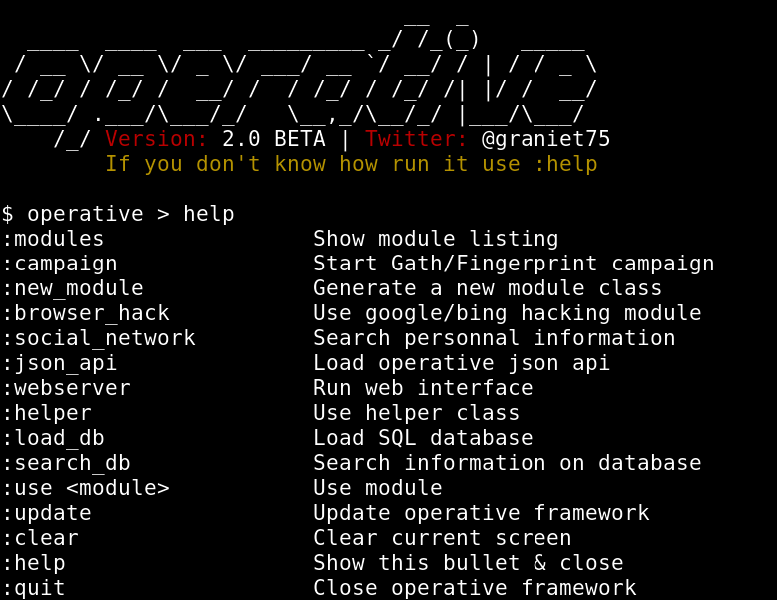Click the :quit command at bottom
This screenshot has width=777, height=600.
click(x=34, y=588)
